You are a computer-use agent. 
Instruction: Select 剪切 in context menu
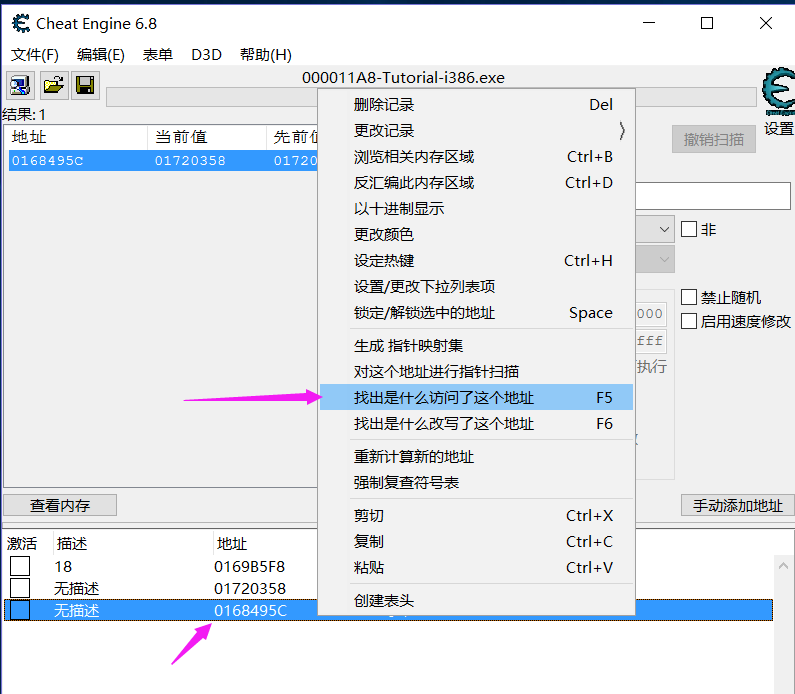pos(477,516)
